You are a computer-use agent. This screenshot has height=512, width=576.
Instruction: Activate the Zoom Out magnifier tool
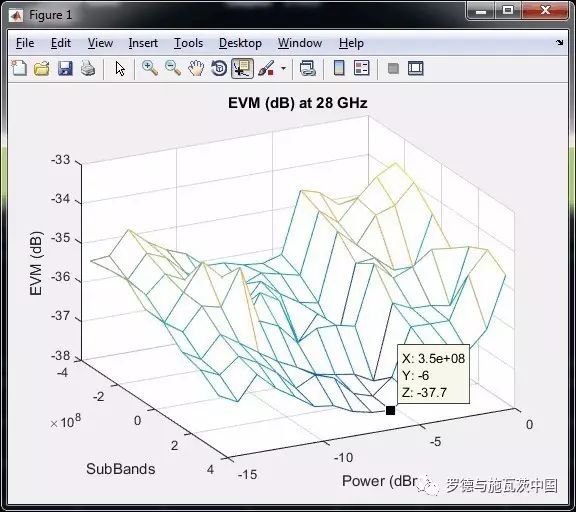tap(173, 68)
